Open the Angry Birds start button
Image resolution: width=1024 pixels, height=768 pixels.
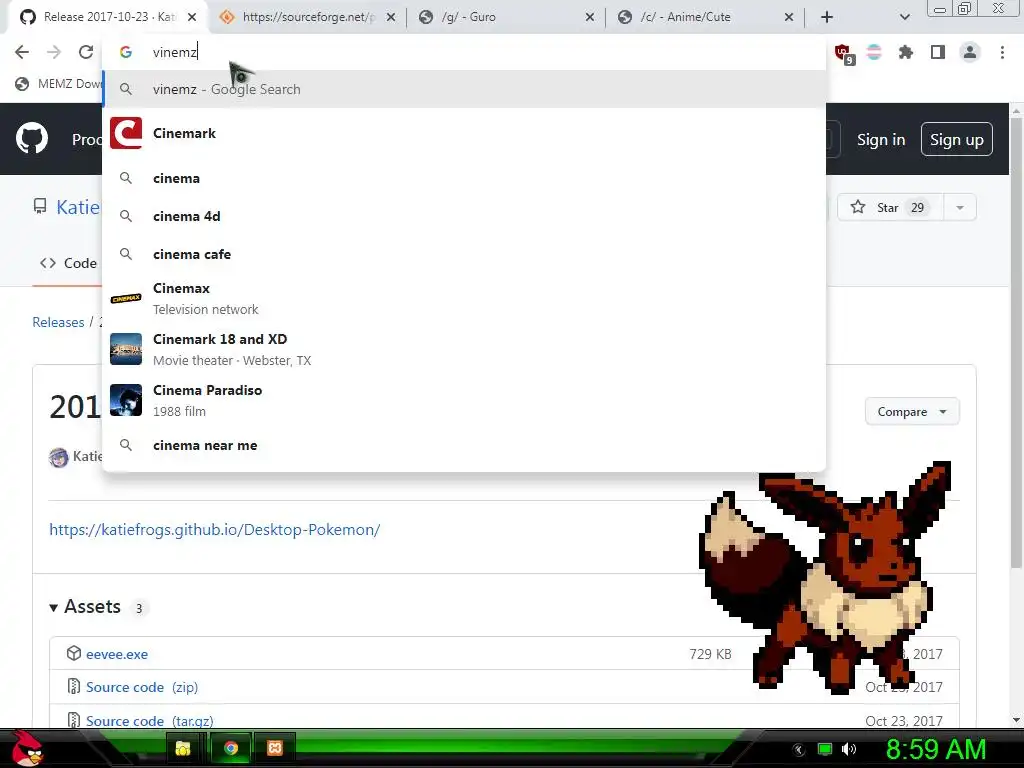pos(27,748)
